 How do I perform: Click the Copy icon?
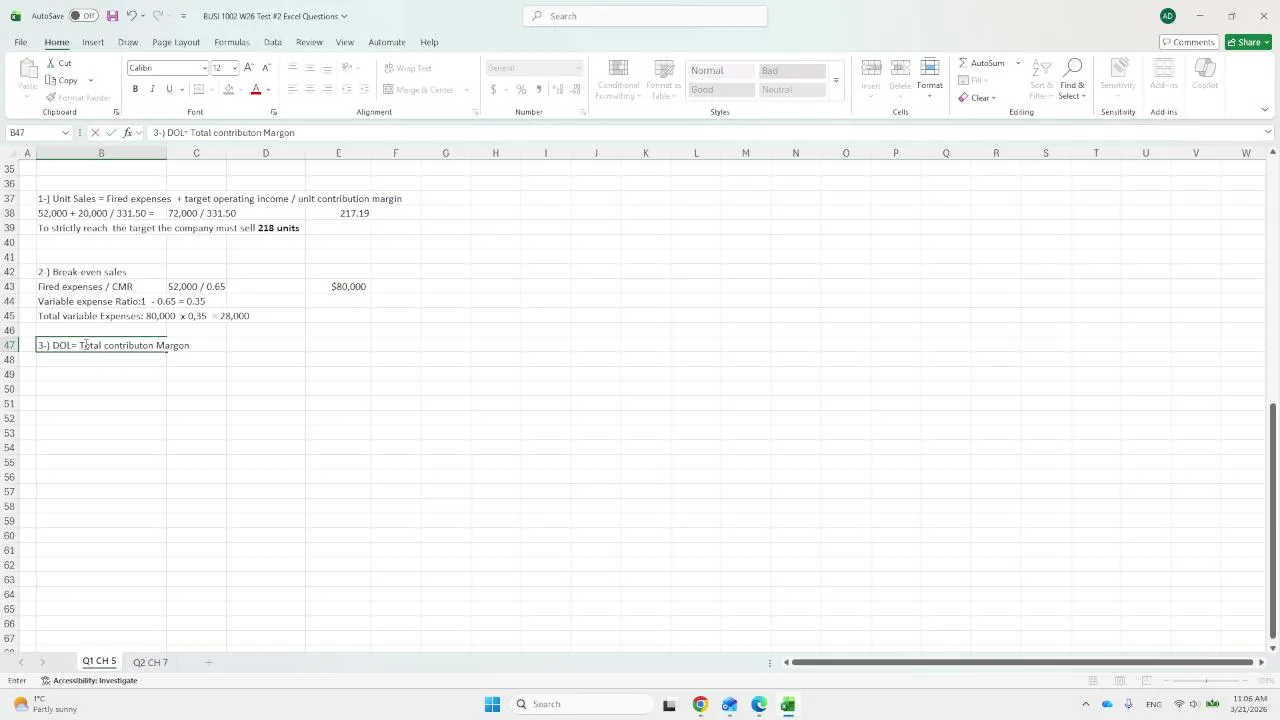pos(51,80)
